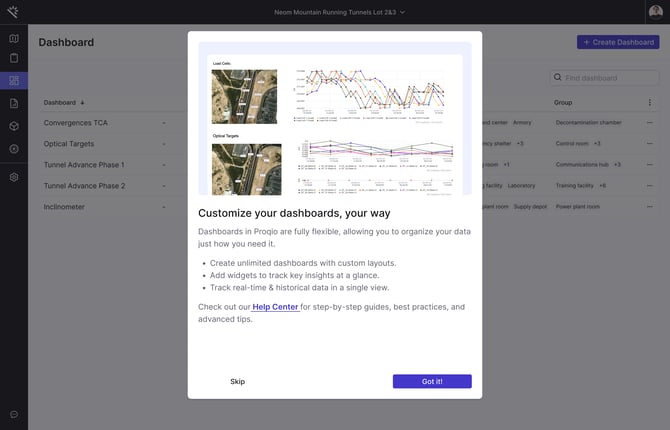Open the Neom Mountain project dropdown
The image size is (670, 430).
(x=339, y=12)
